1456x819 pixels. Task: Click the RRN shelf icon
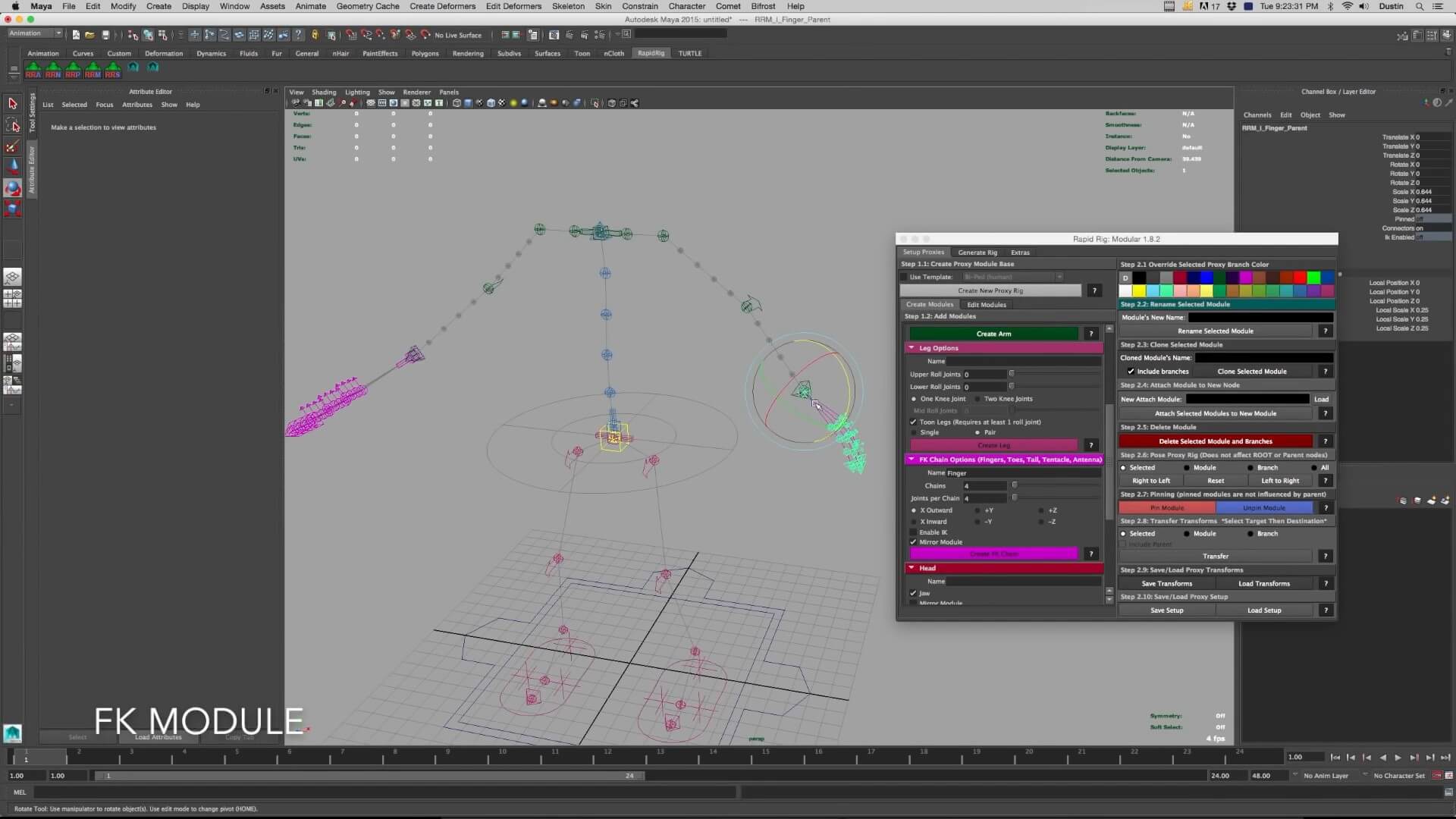point(53,70)
